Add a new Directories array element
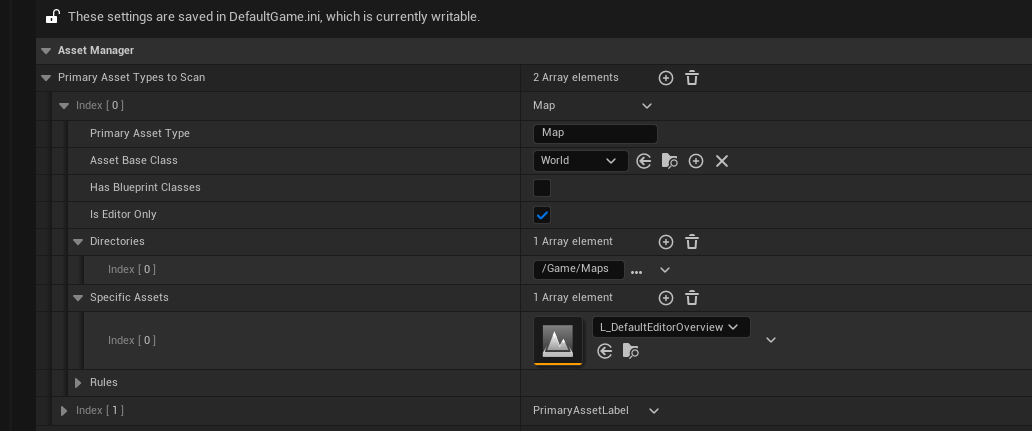This screenshot has height=431, width=1032. point(666,242)
